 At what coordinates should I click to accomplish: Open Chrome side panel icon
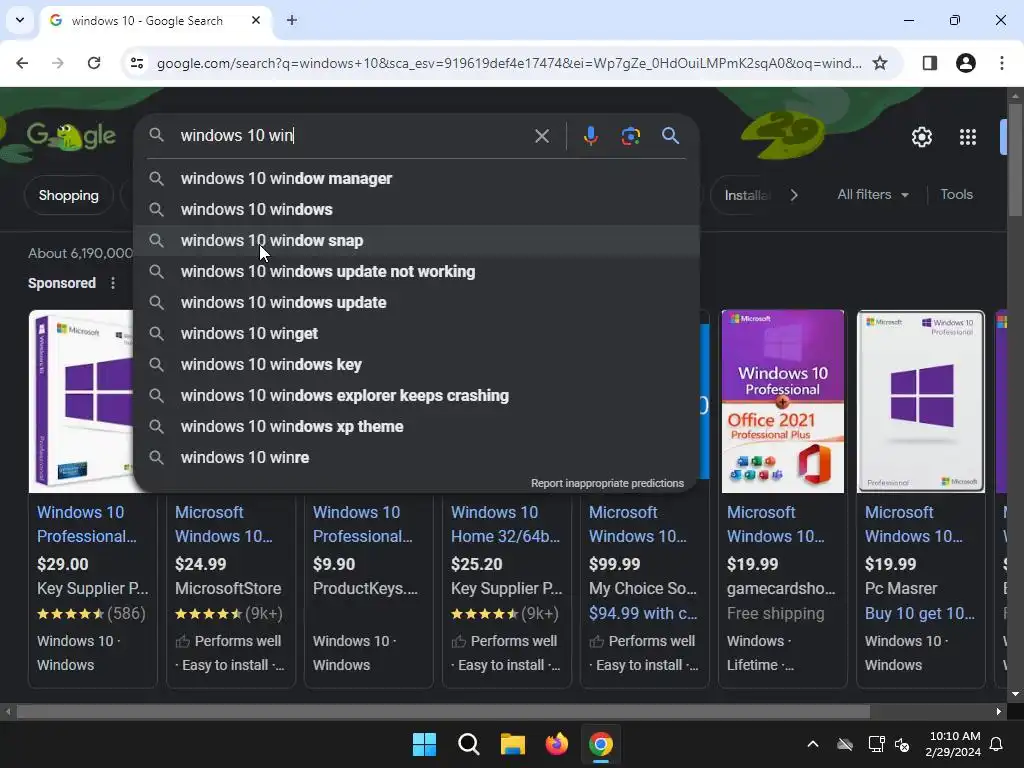pos(929,63)
